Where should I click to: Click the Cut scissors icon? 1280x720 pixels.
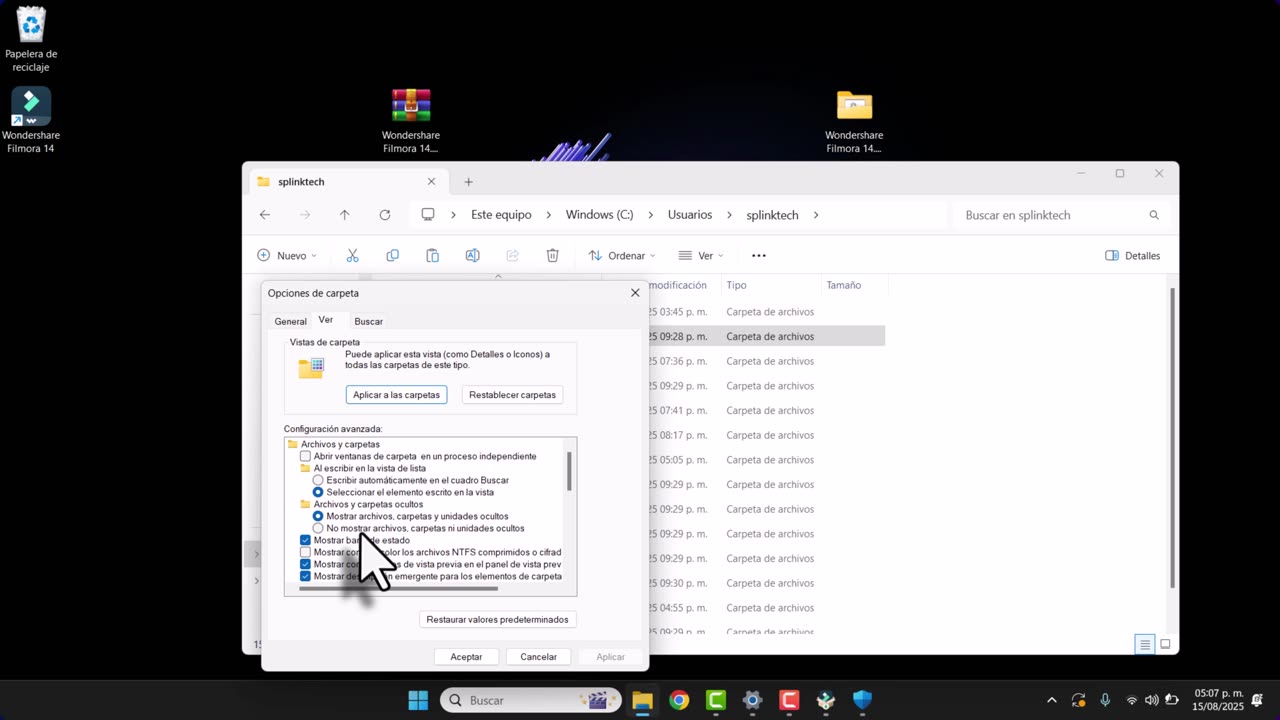(x=352, y=256)
